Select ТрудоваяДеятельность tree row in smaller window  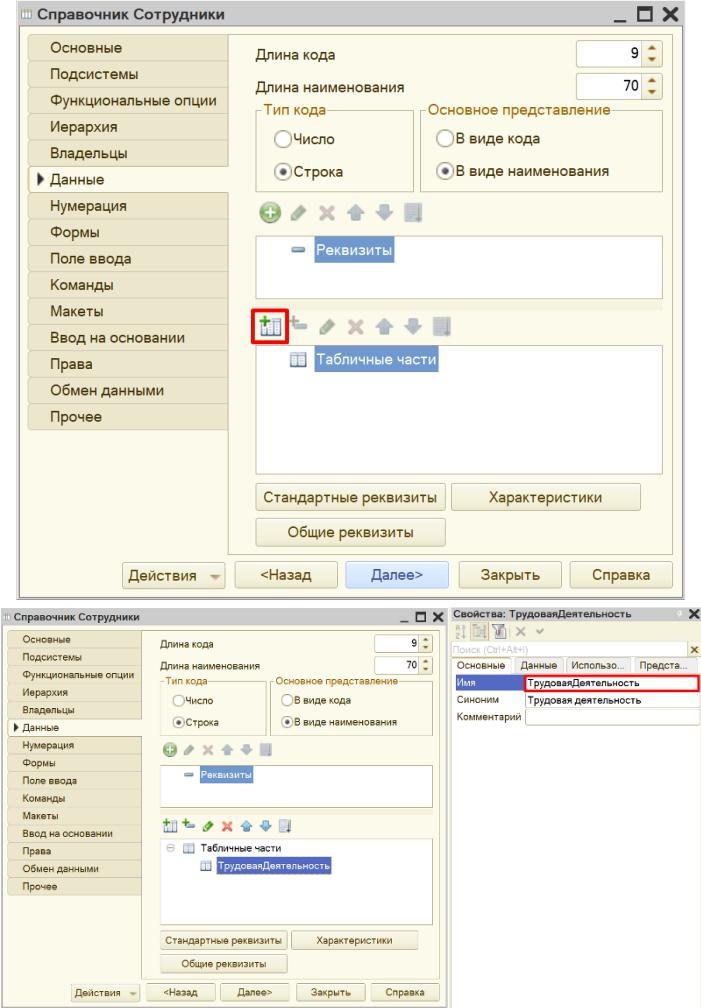click(274, 866)
